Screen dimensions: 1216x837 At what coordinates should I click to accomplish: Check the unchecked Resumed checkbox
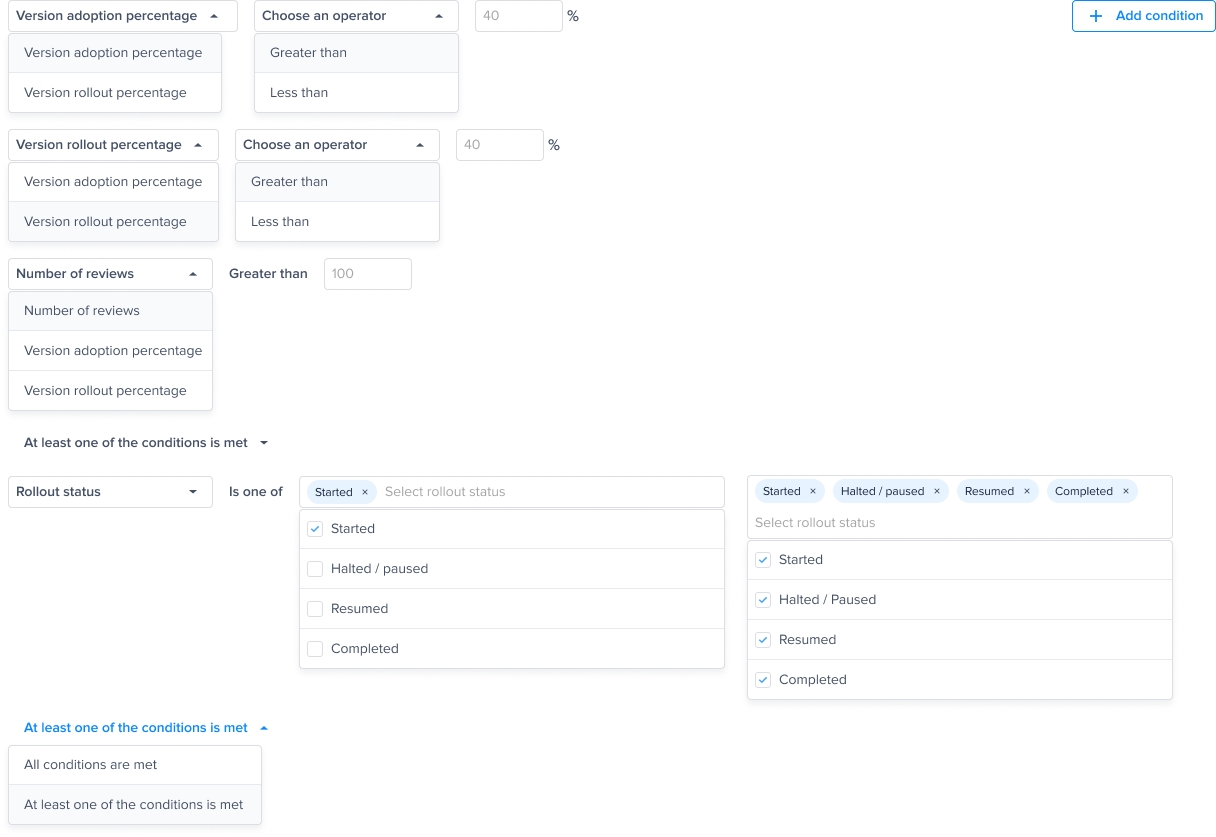(315, 609)
